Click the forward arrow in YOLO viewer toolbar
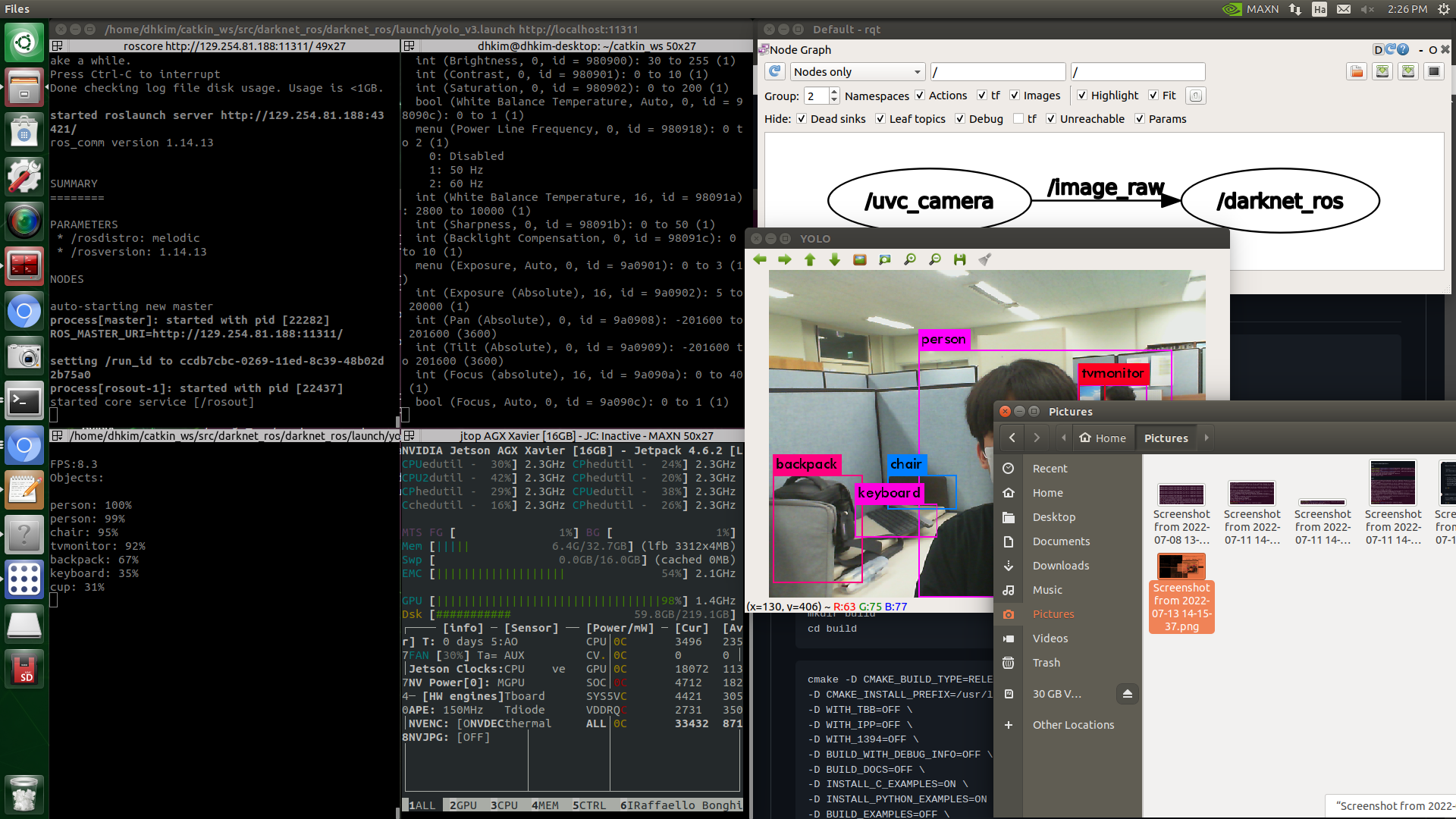This screenshot has height=819, width=1456. pos(785,259)
